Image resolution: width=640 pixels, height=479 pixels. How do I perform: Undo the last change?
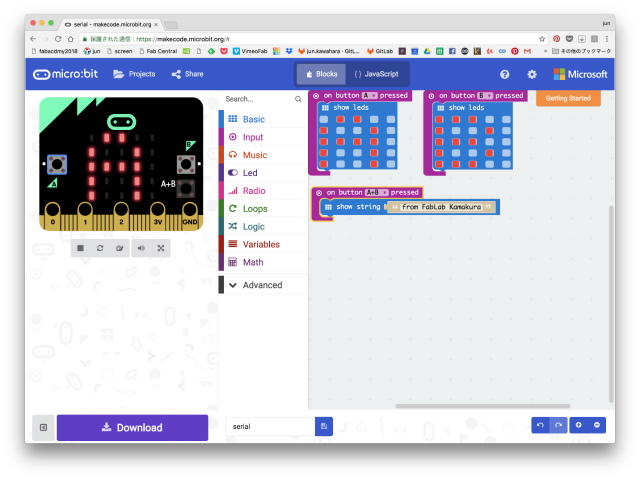(x=540, y=425)
